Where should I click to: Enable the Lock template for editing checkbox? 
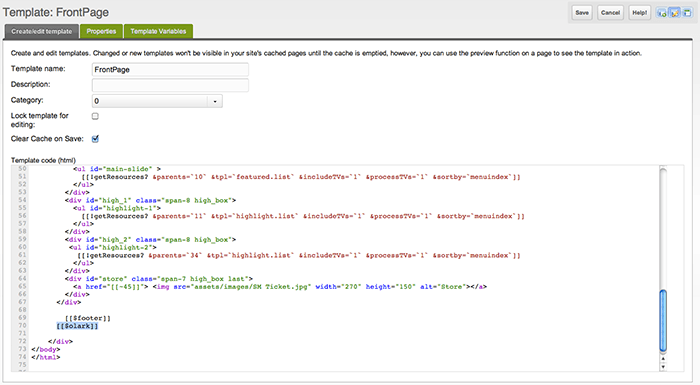95,116
